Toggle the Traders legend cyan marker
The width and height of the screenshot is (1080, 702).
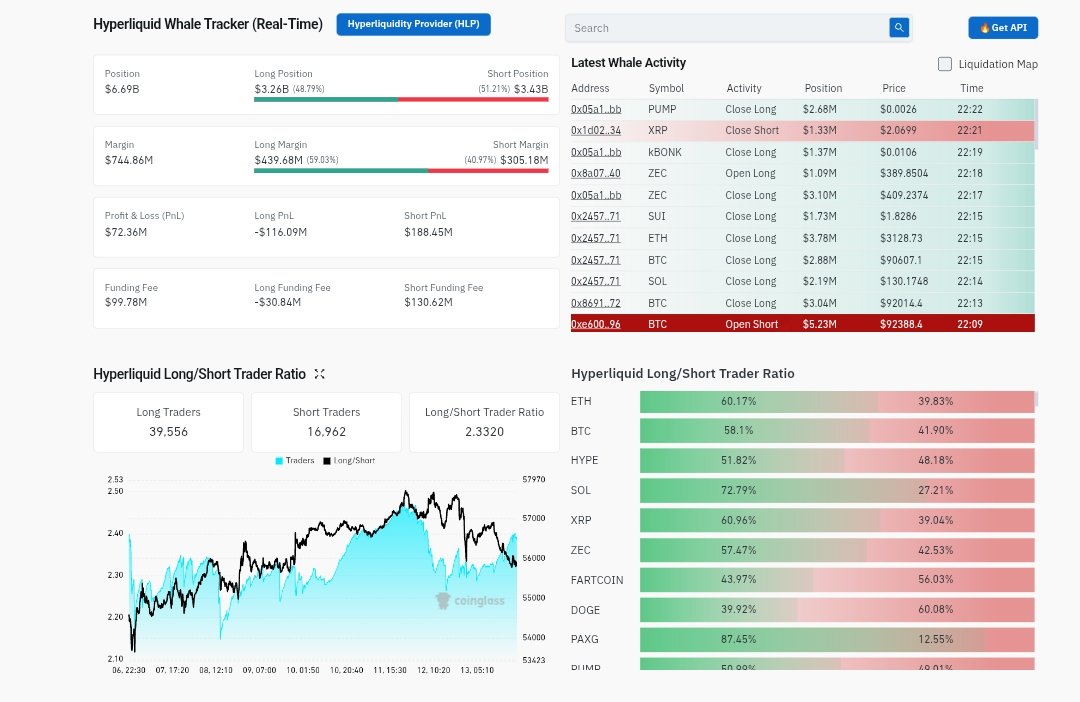coord(279,461)
